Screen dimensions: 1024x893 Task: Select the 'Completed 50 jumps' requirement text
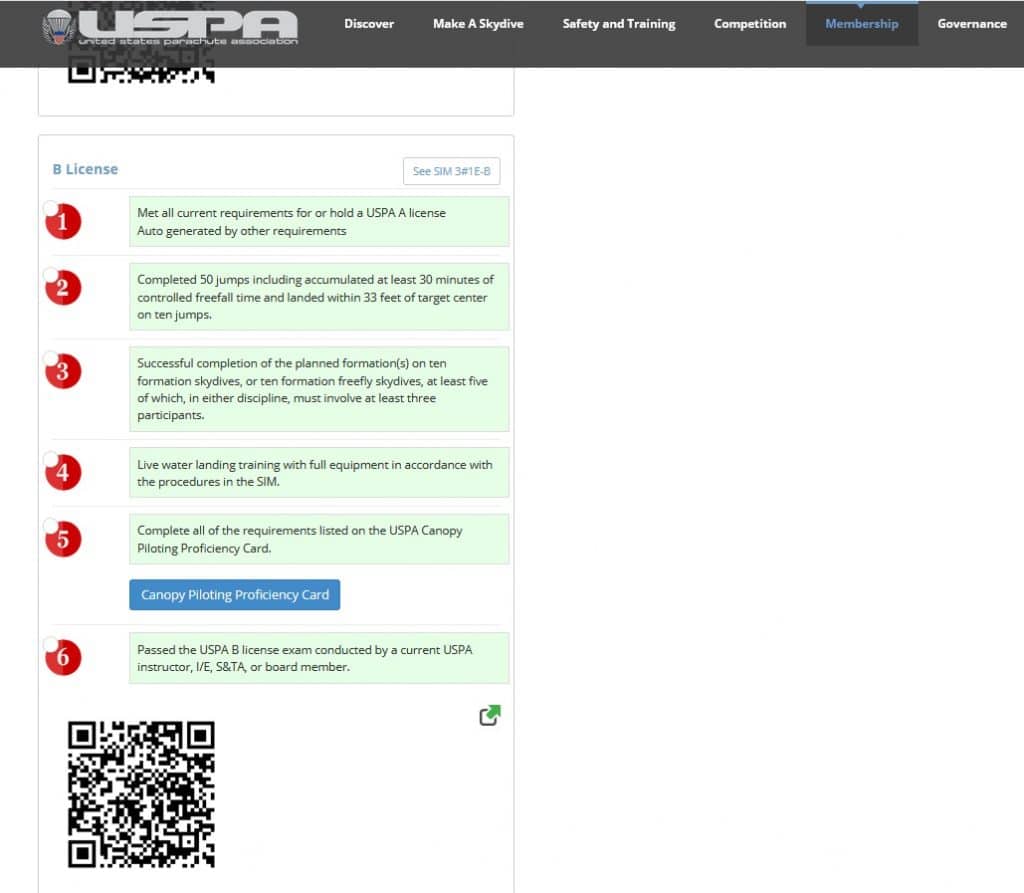point(319,297)
